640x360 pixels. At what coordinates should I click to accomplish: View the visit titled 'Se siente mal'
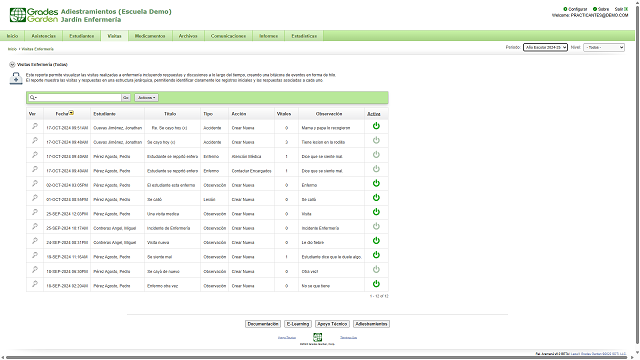coord(35,256)
